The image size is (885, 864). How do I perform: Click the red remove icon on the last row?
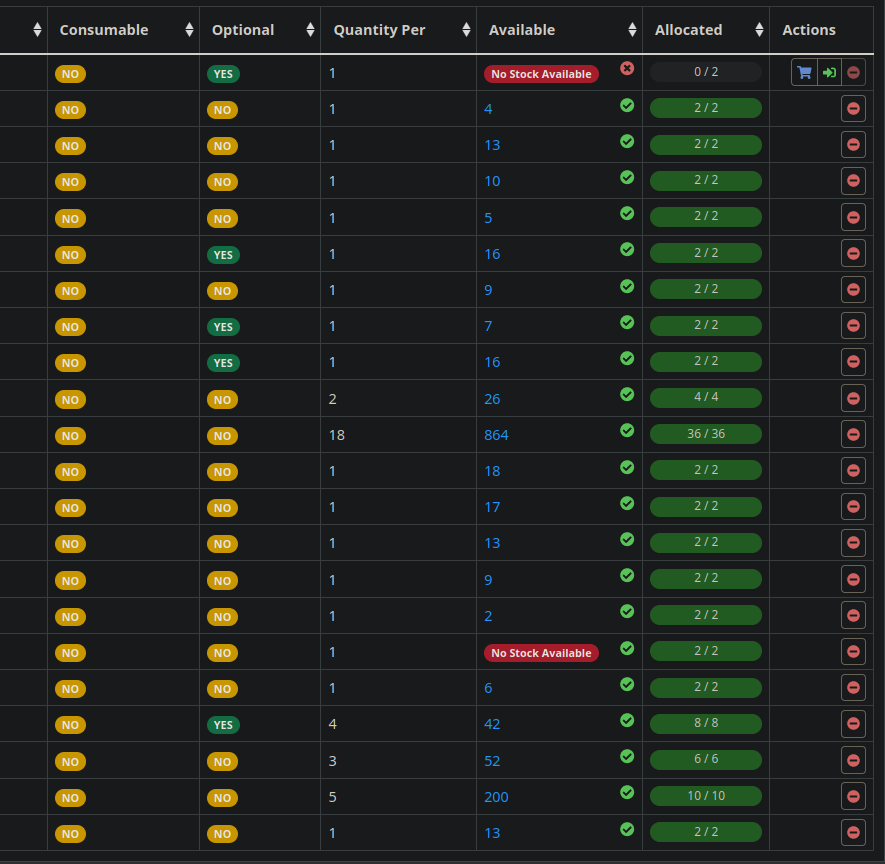[x=854, y=832]
